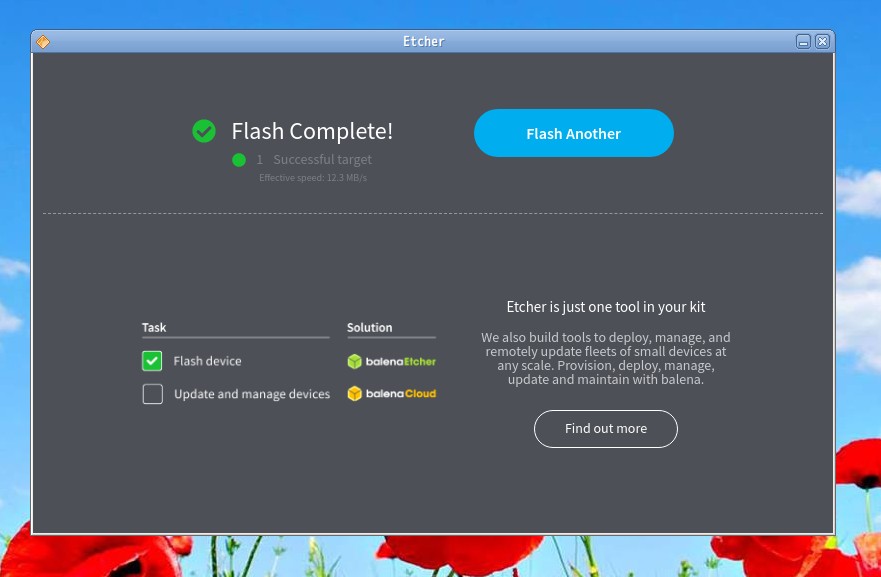Viewport: 881px width, 577px height.
Task: Click the green balenaEtcher cube logo
Action: click(354, 361)
